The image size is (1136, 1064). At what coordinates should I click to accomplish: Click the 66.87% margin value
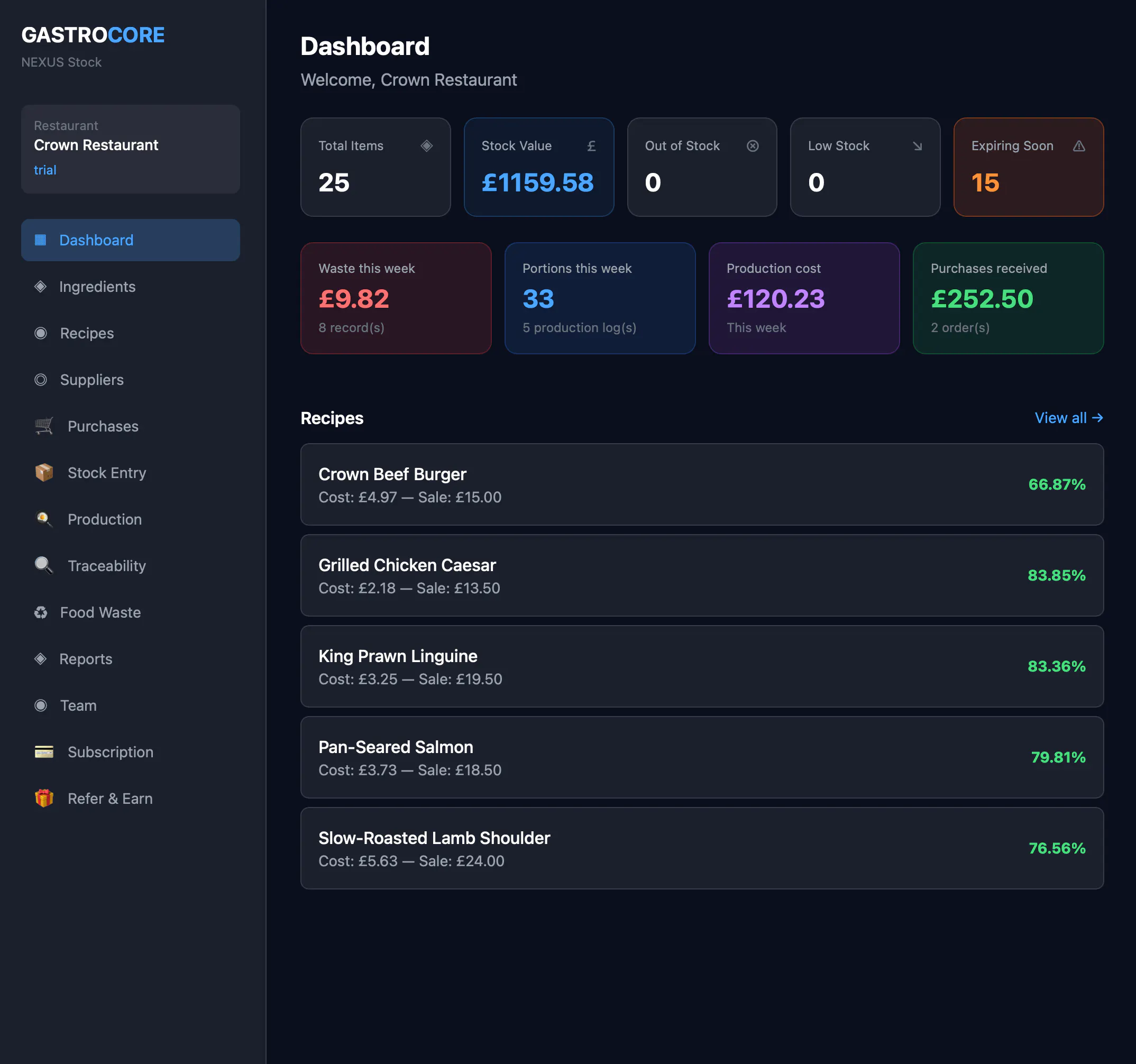pyautogui.click(x=1057, y=484)
